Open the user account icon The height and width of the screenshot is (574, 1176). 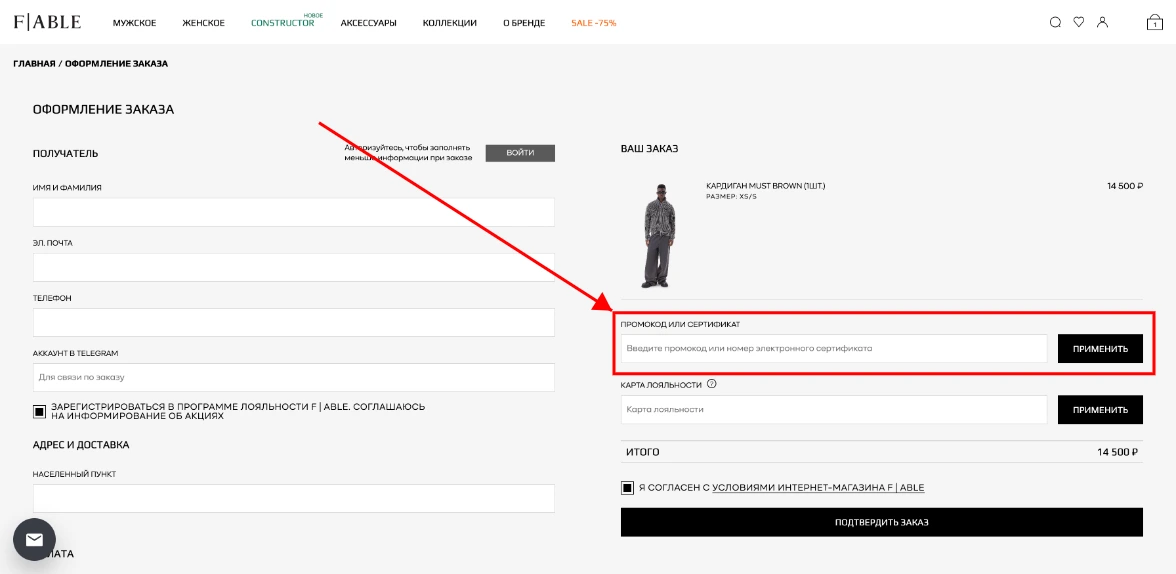[1103, 22]
